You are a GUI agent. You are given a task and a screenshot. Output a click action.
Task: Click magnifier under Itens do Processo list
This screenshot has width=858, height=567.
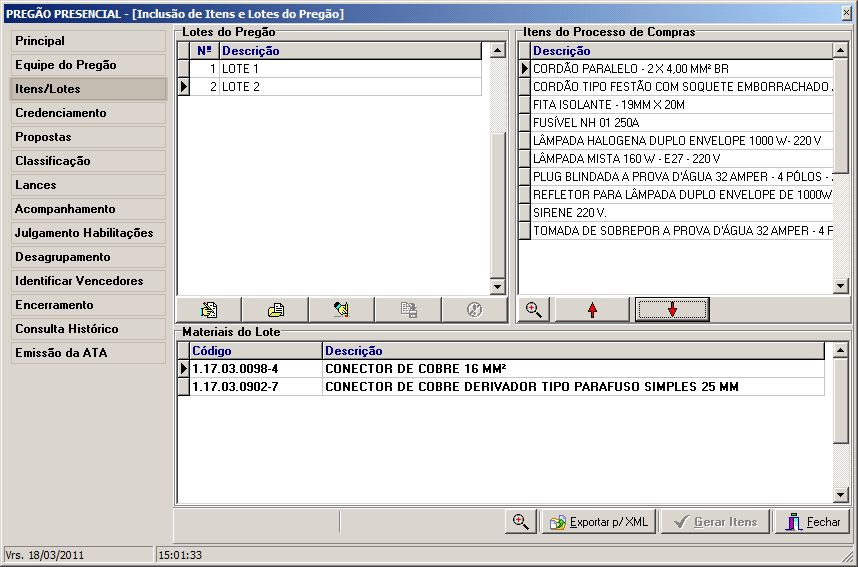point(534,310)
